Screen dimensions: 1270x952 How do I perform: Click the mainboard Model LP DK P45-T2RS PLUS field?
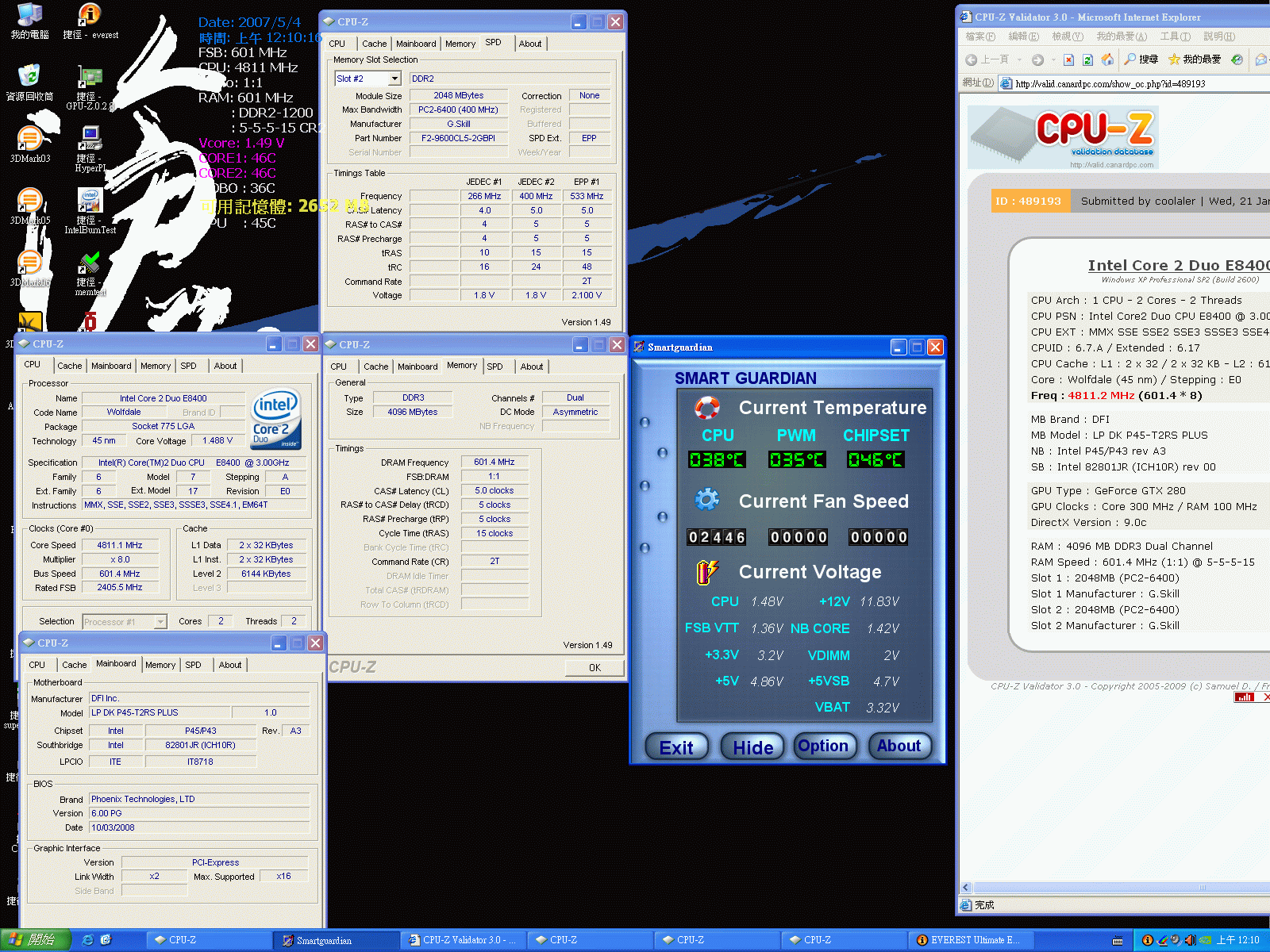160,712
